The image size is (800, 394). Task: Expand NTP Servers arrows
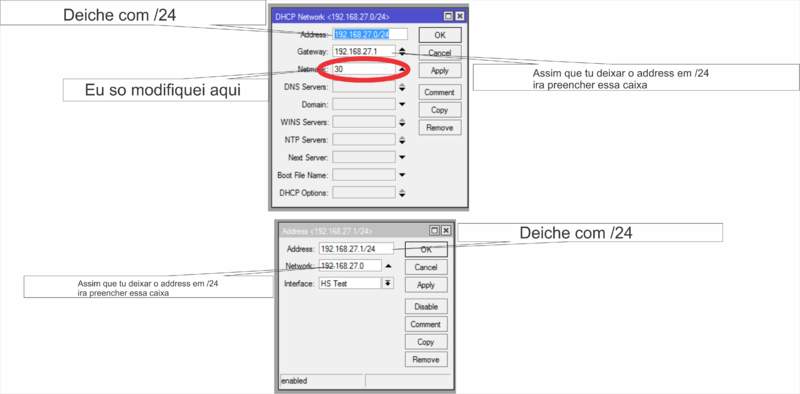point(402,140)
